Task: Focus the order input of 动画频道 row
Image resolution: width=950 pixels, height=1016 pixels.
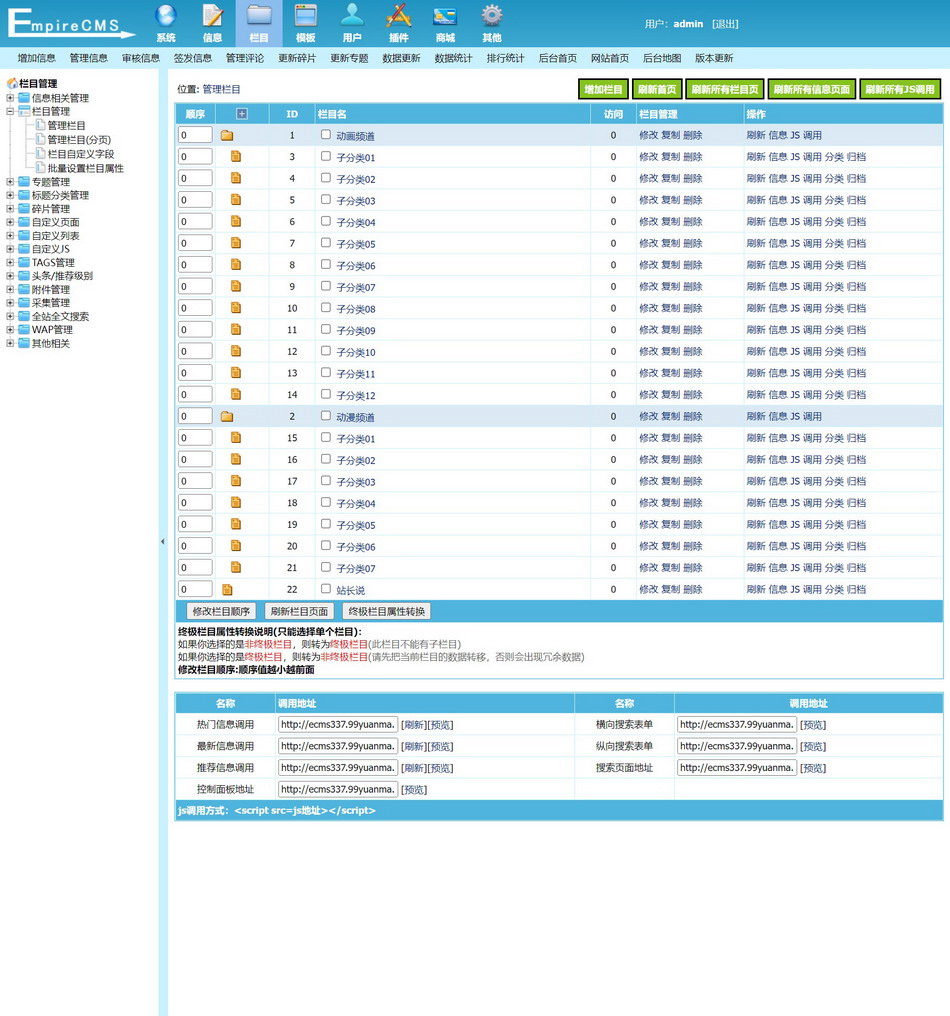Action: click(x=195, y=135)
